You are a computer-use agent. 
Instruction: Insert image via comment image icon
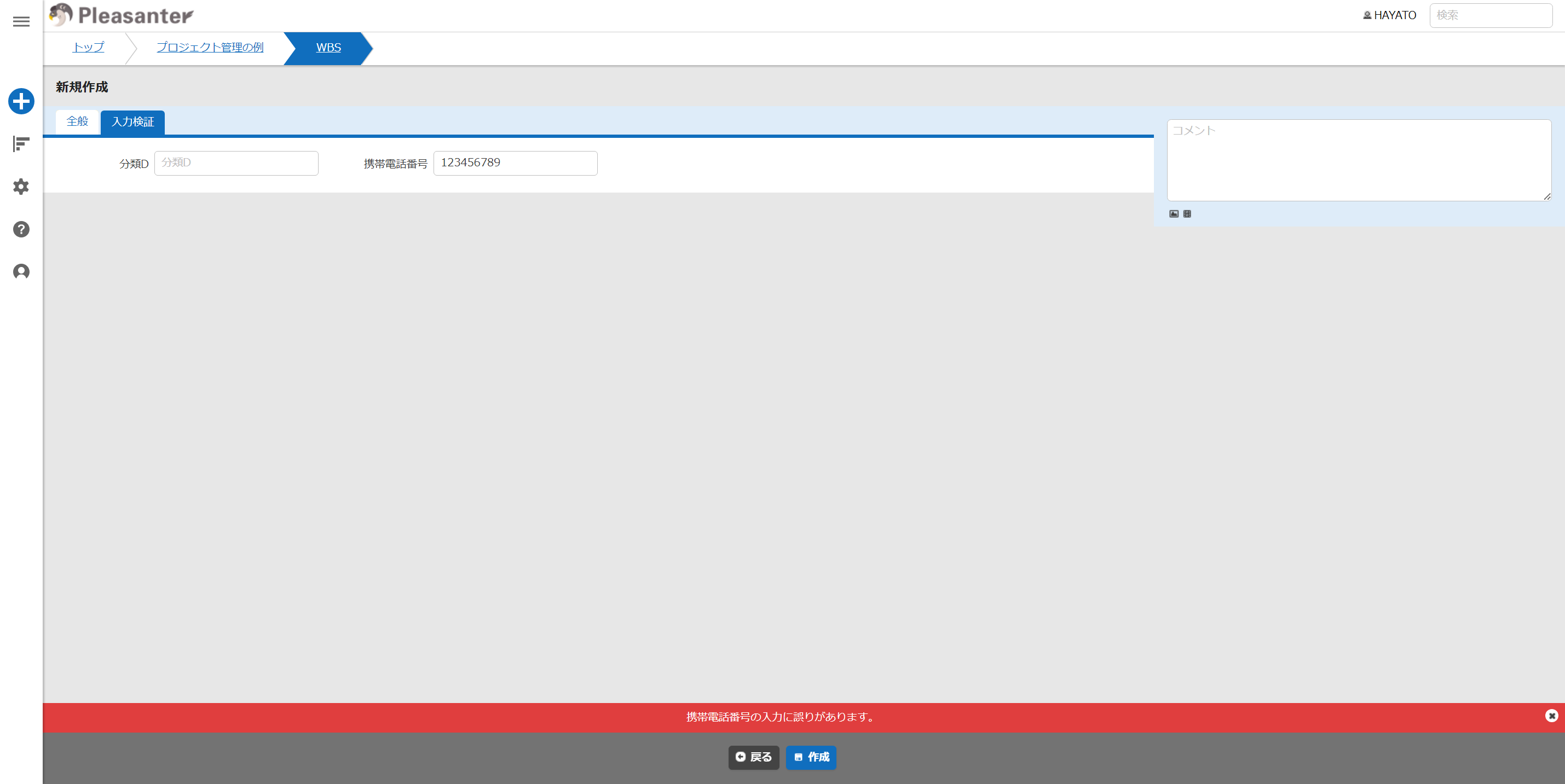click(x=1174, y=214)
